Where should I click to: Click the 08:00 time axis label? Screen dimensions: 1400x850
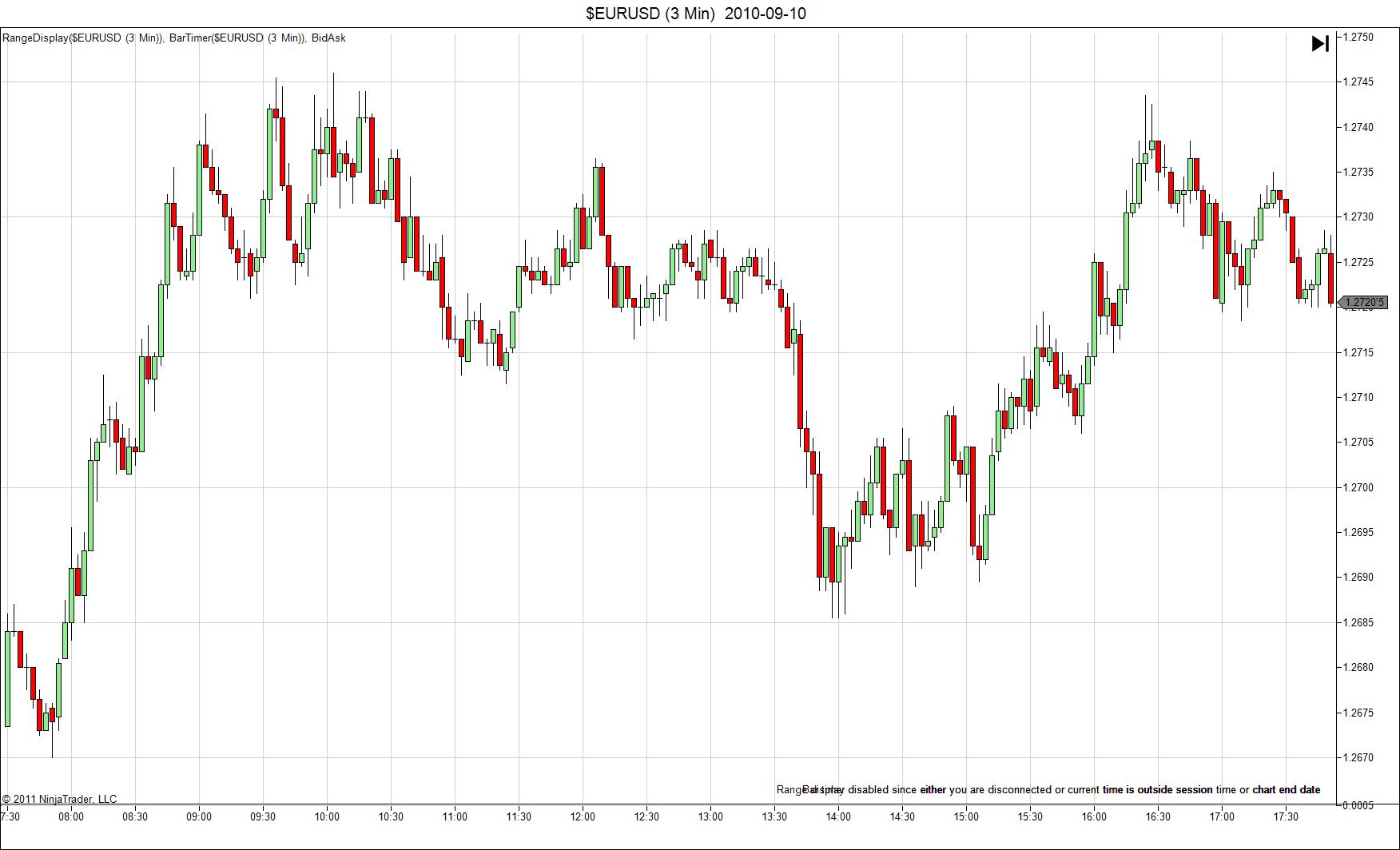point(71,816)
